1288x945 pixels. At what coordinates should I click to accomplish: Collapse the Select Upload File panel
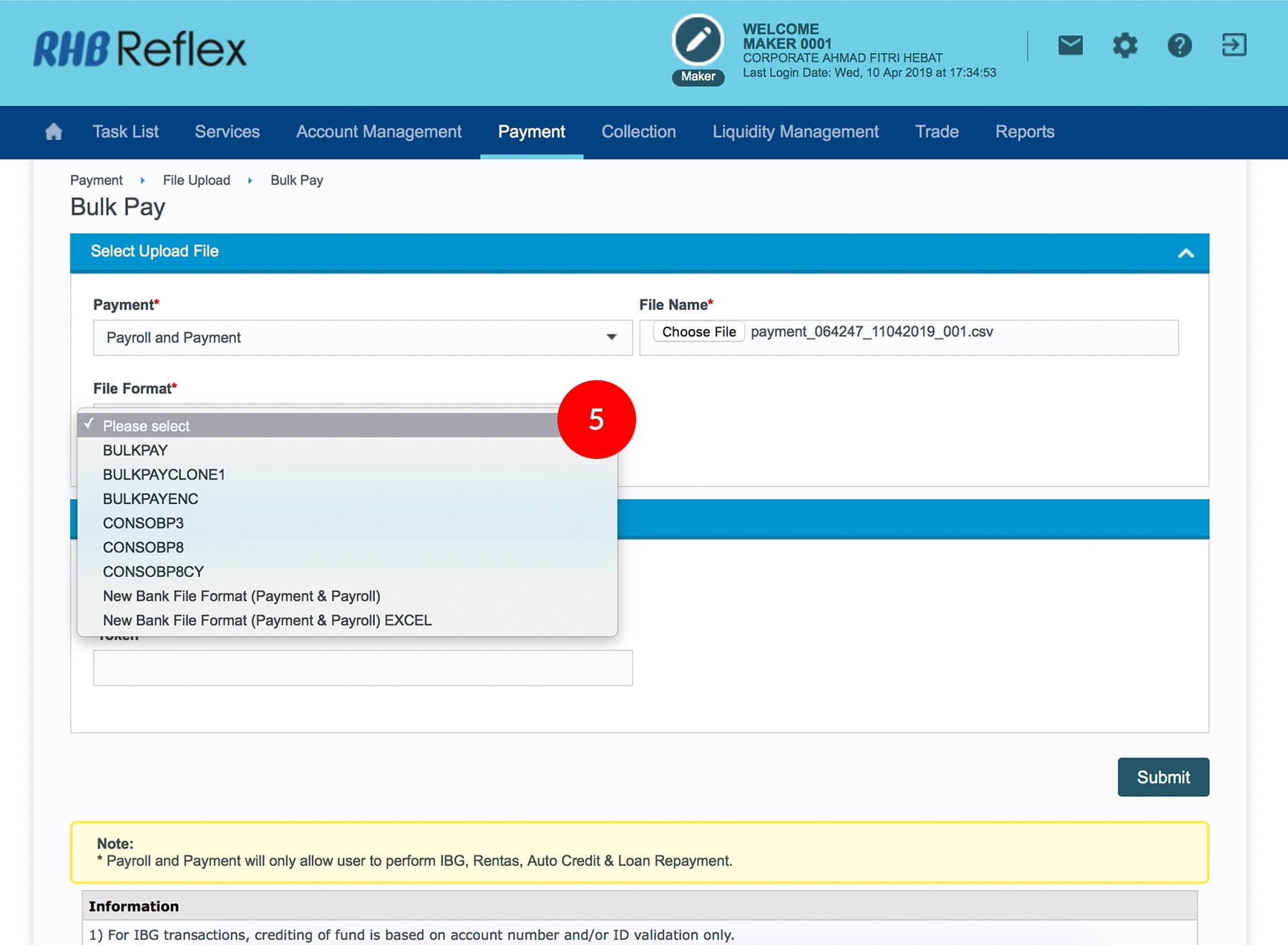(x=1186, y=253)
